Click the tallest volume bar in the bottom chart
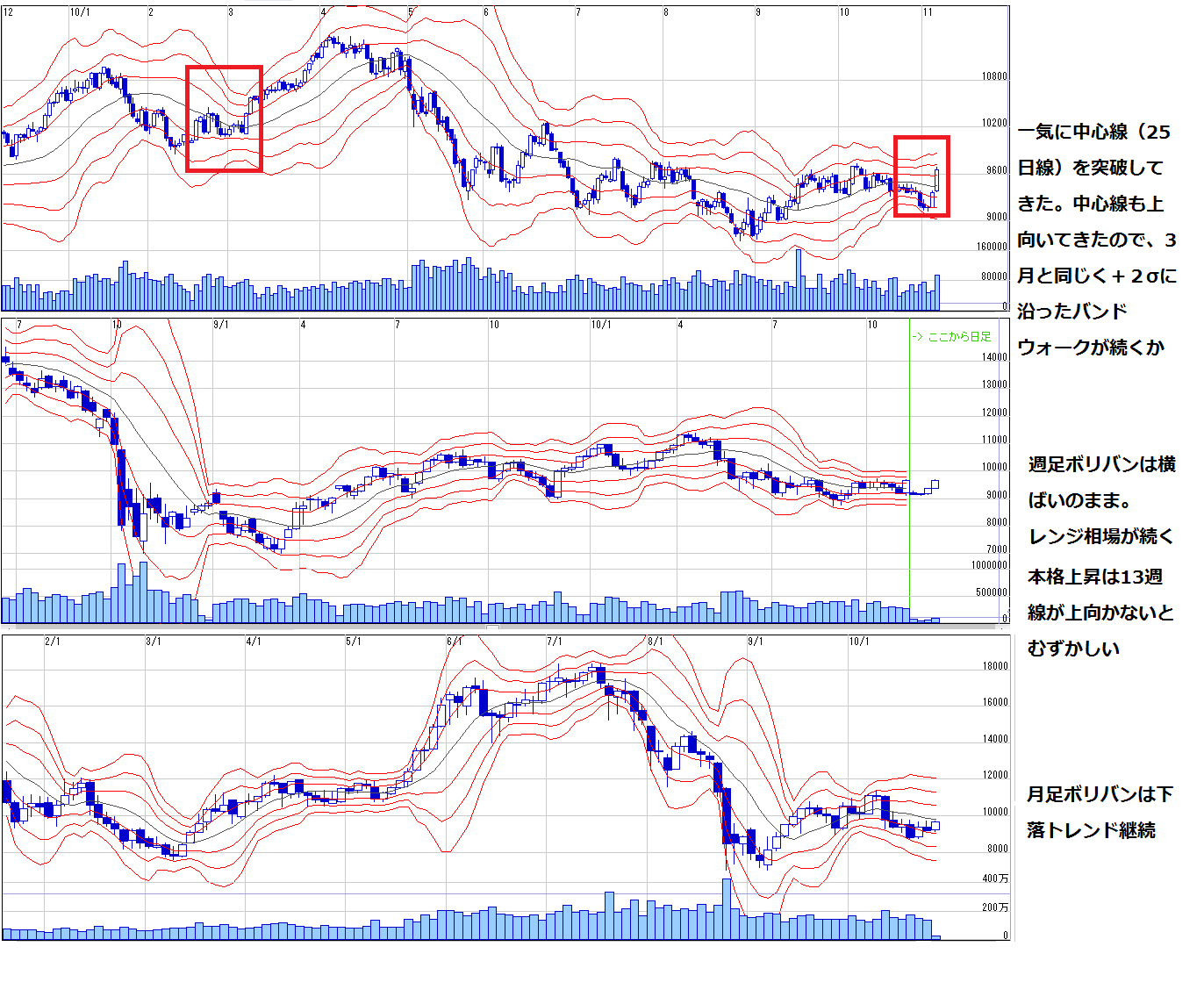This screenshot has height=1004, width=1204. (x=727, y=908)
